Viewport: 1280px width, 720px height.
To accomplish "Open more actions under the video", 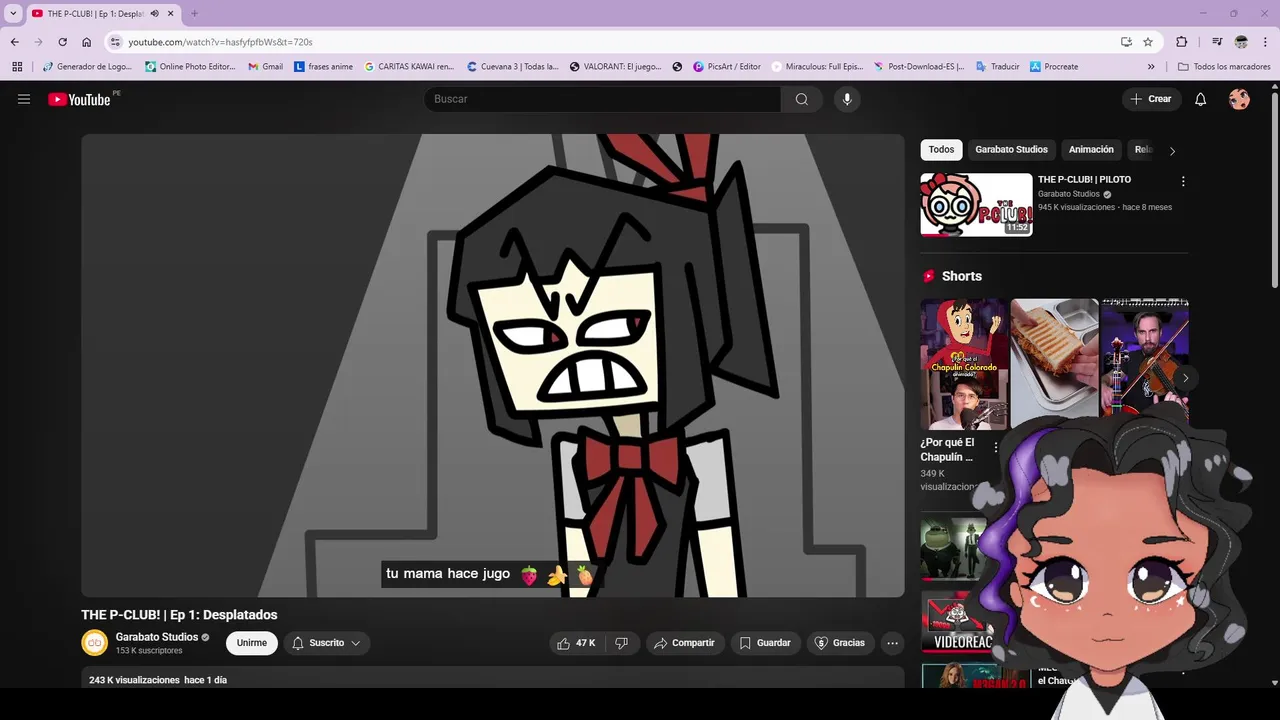I will pyautogui.click(x=893, y=643).
